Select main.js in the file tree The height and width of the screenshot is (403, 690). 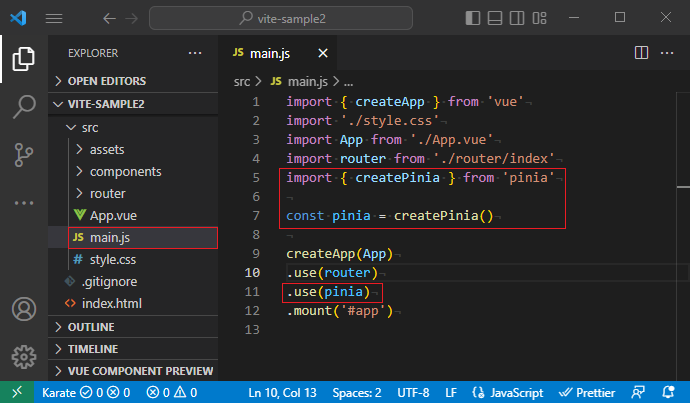click(133, 238)
